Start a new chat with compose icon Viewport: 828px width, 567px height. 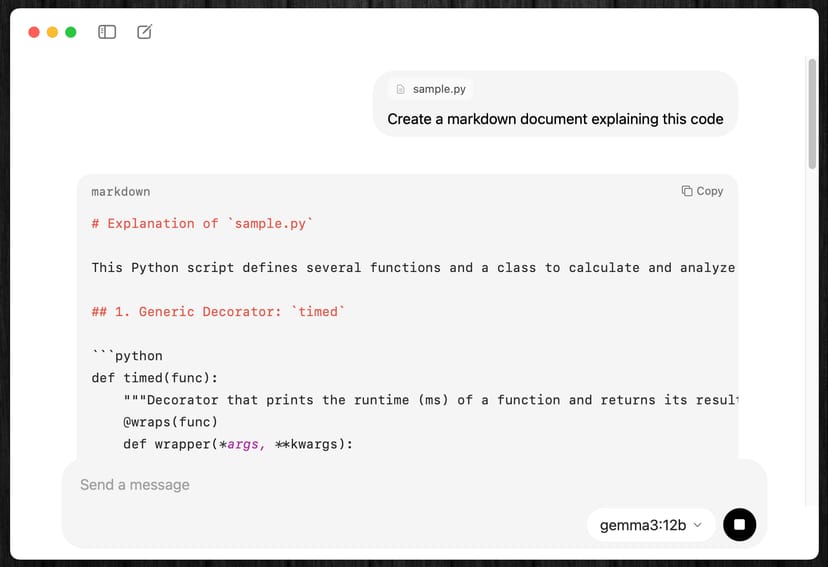(144, 32)
